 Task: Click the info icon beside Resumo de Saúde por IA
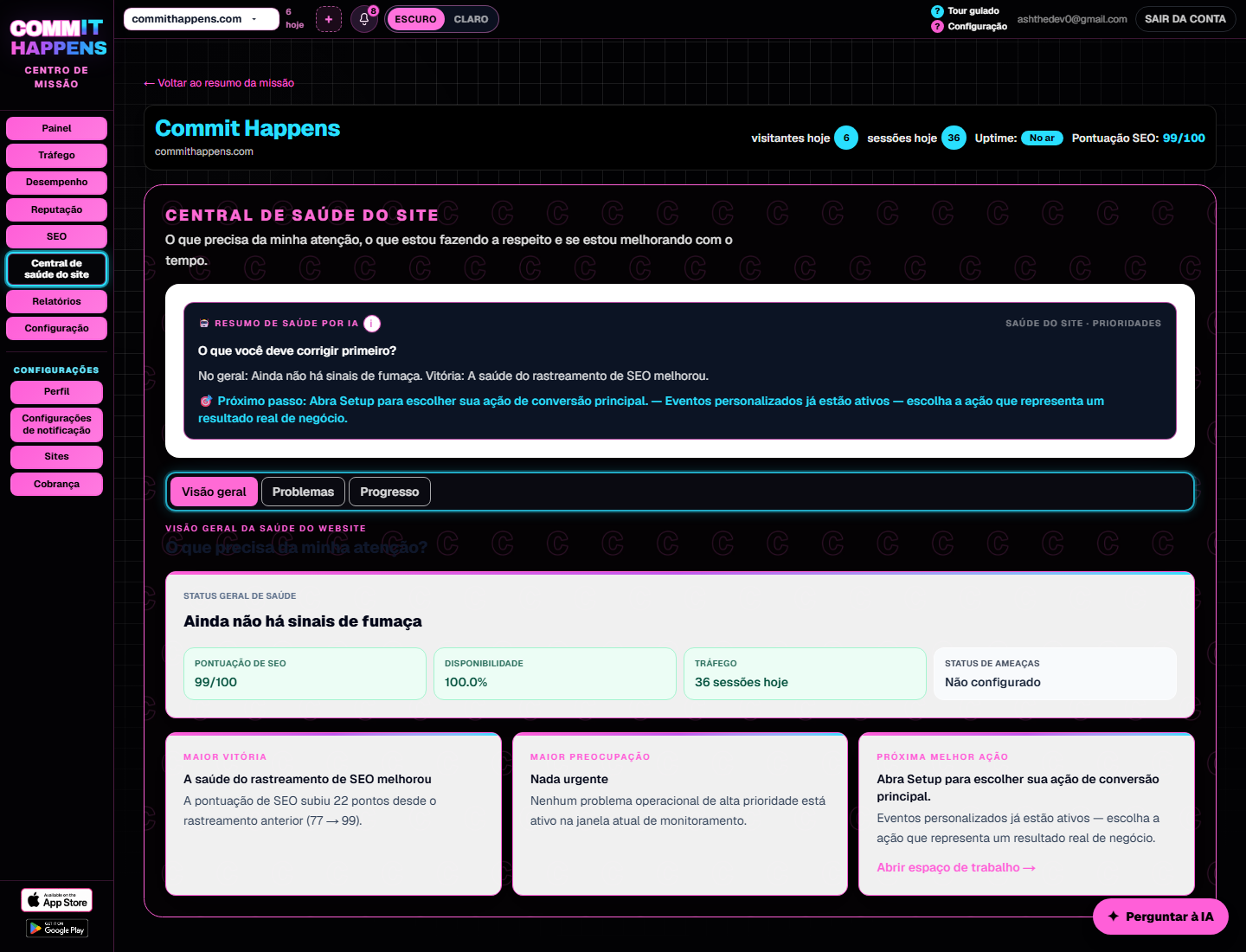tap(372, 324)
